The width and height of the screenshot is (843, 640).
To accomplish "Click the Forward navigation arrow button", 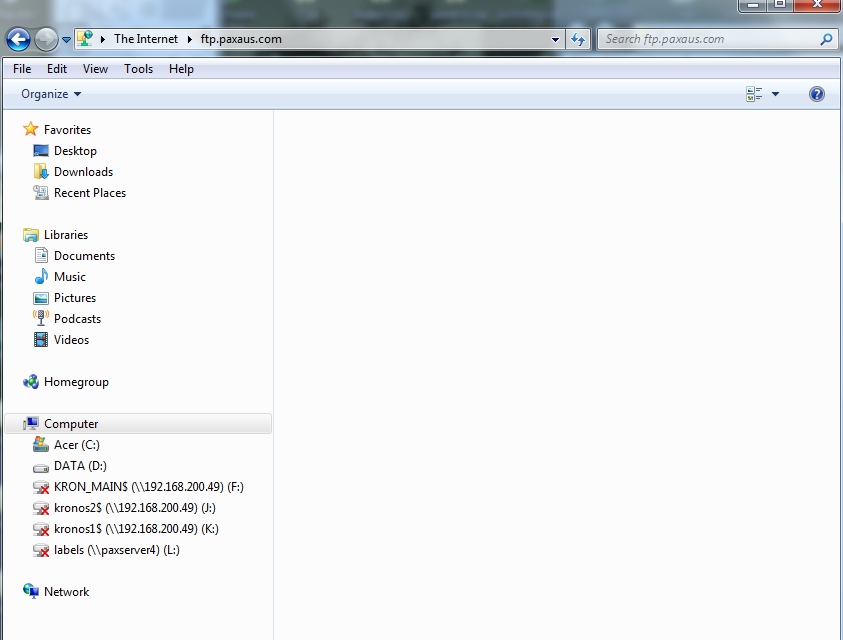I will [x=46, y=39].
